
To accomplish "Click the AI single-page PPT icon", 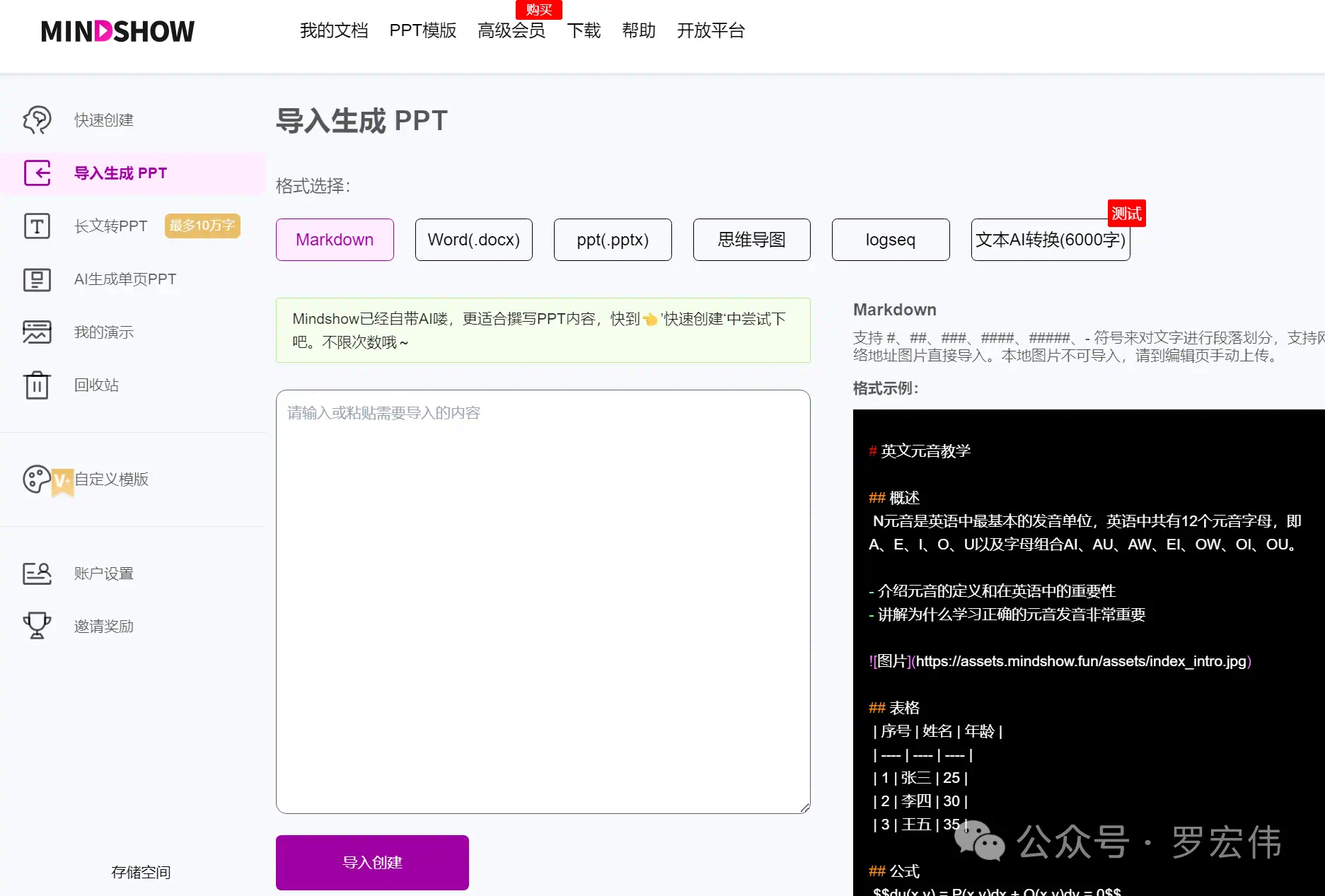I will click(x=37, y=279).
